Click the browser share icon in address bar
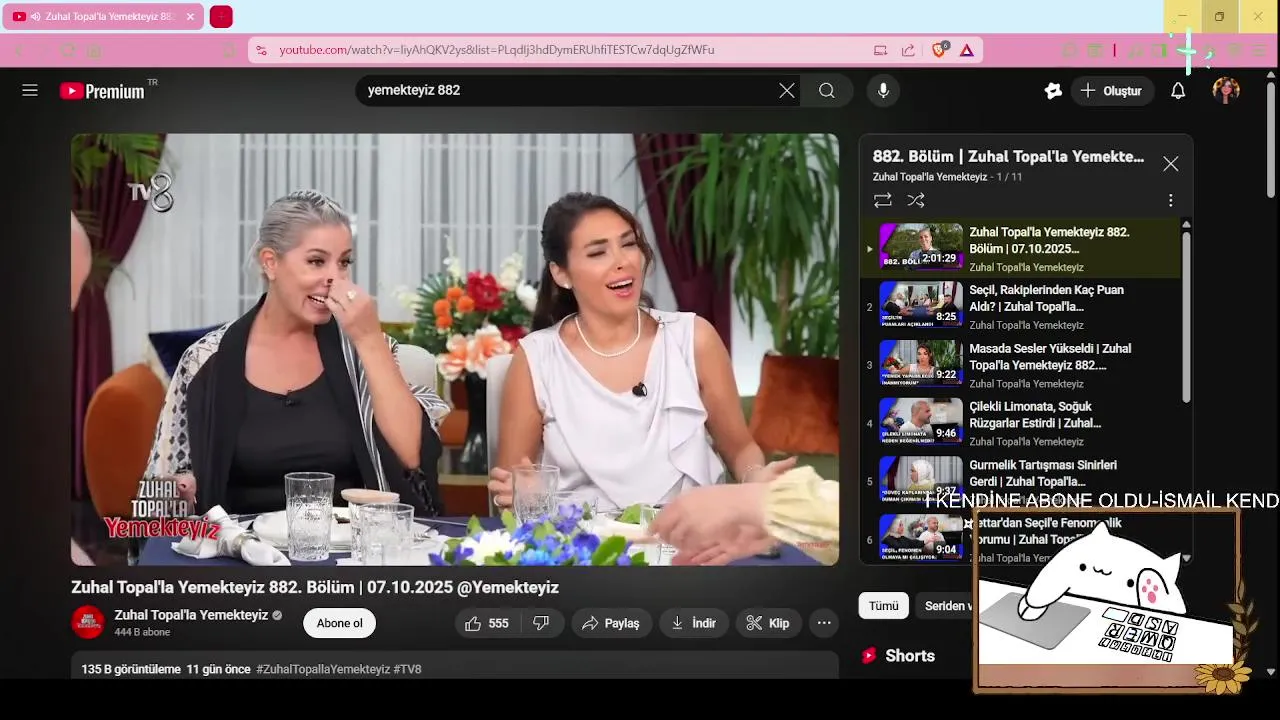Viewport: 1280px width, 720px height. 908,50
